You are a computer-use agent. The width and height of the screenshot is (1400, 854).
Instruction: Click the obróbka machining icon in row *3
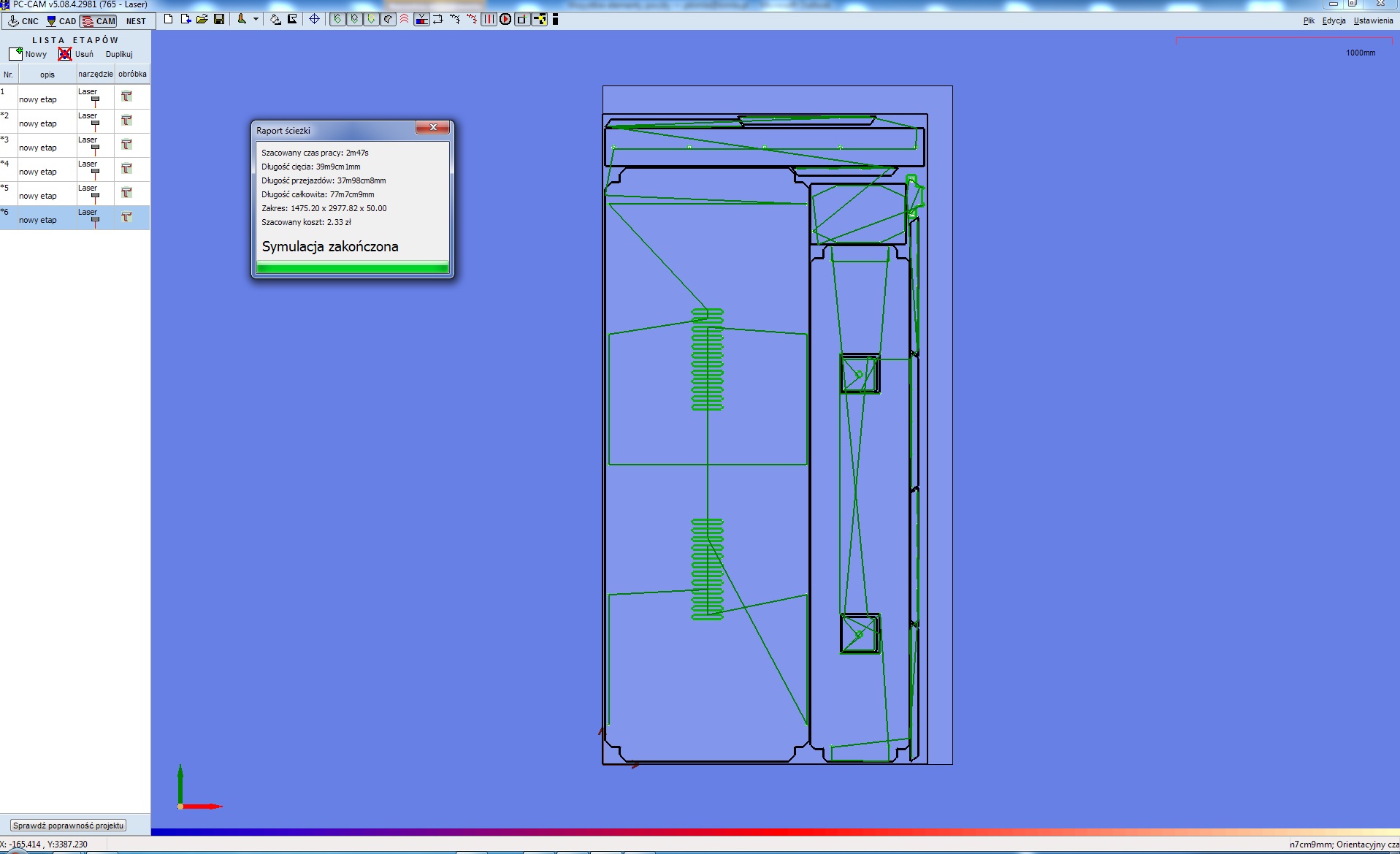(126, 144)
